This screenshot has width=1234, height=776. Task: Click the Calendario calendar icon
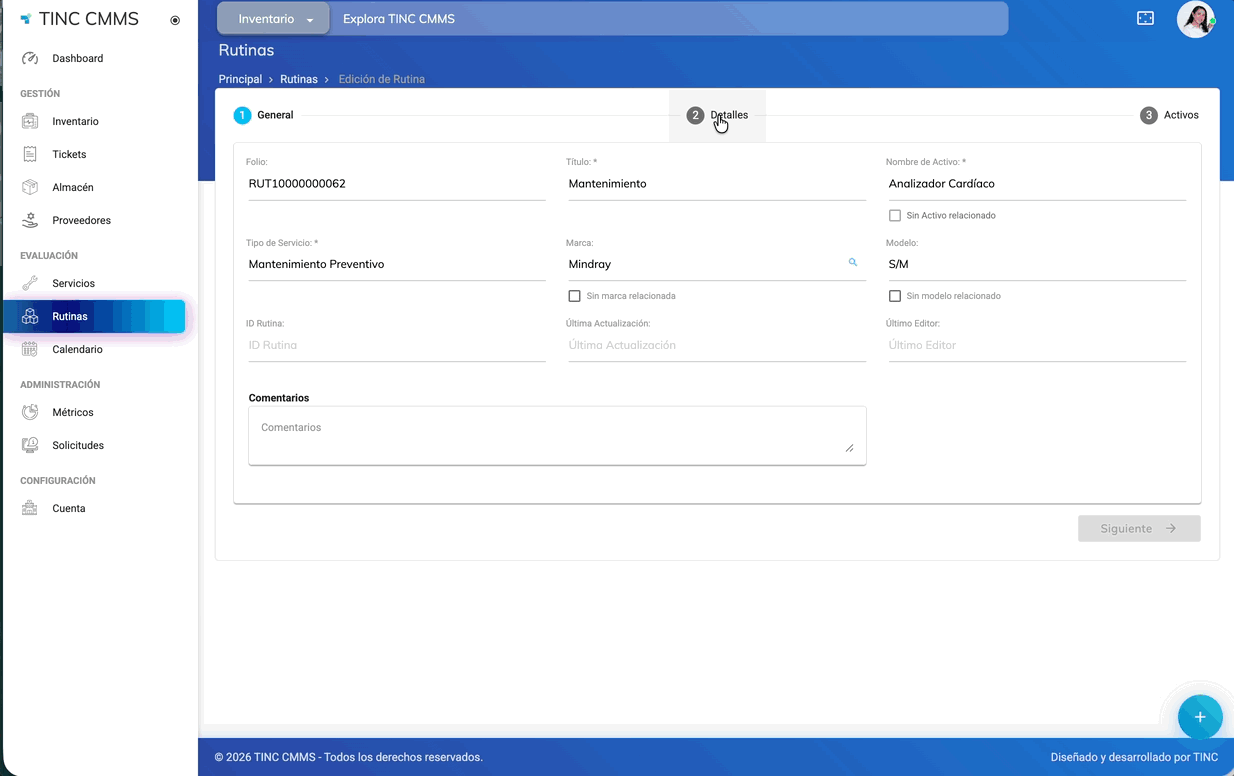(x=30, y=349)
